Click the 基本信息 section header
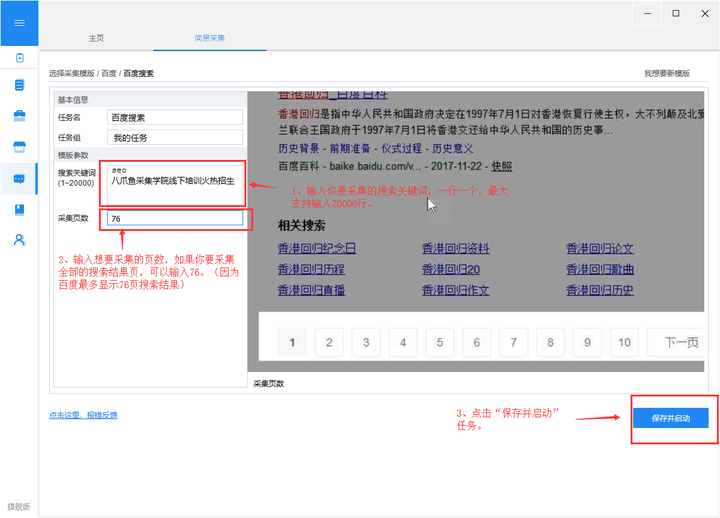Image resolution: width=720 pixels, height=518 pixels. 73,100
